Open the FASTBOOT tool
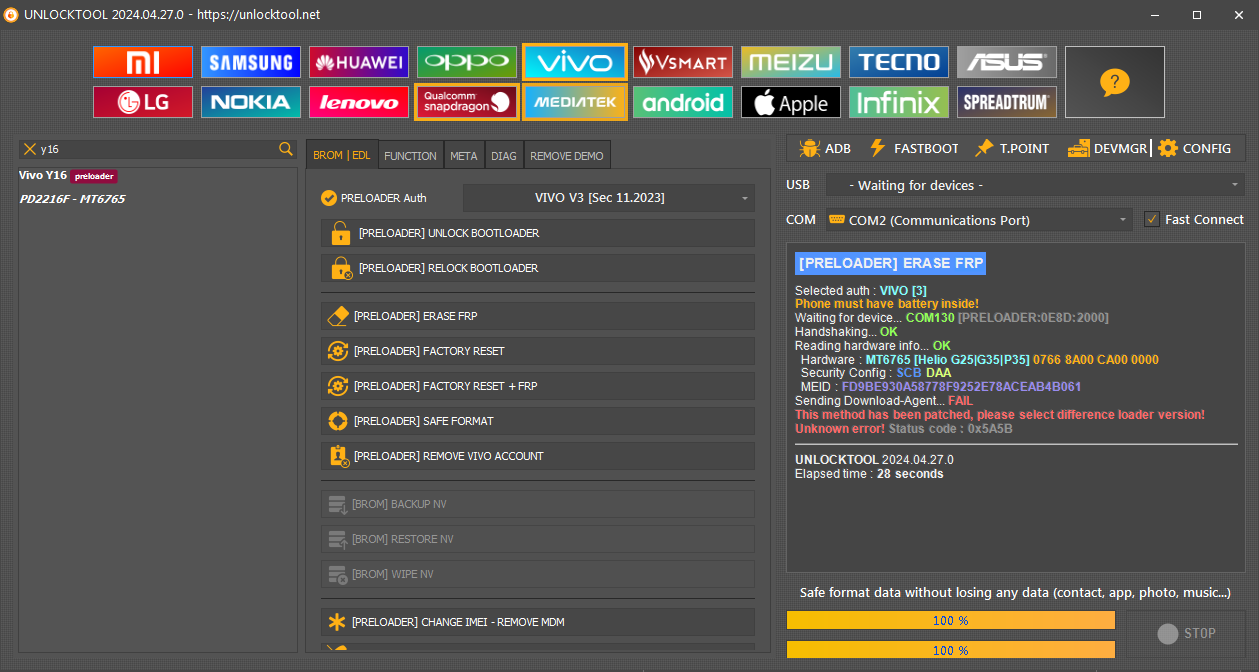Image resolution: width=1259 pixels, height=672 pixels. pyautogui.click(x=914, y=148)
